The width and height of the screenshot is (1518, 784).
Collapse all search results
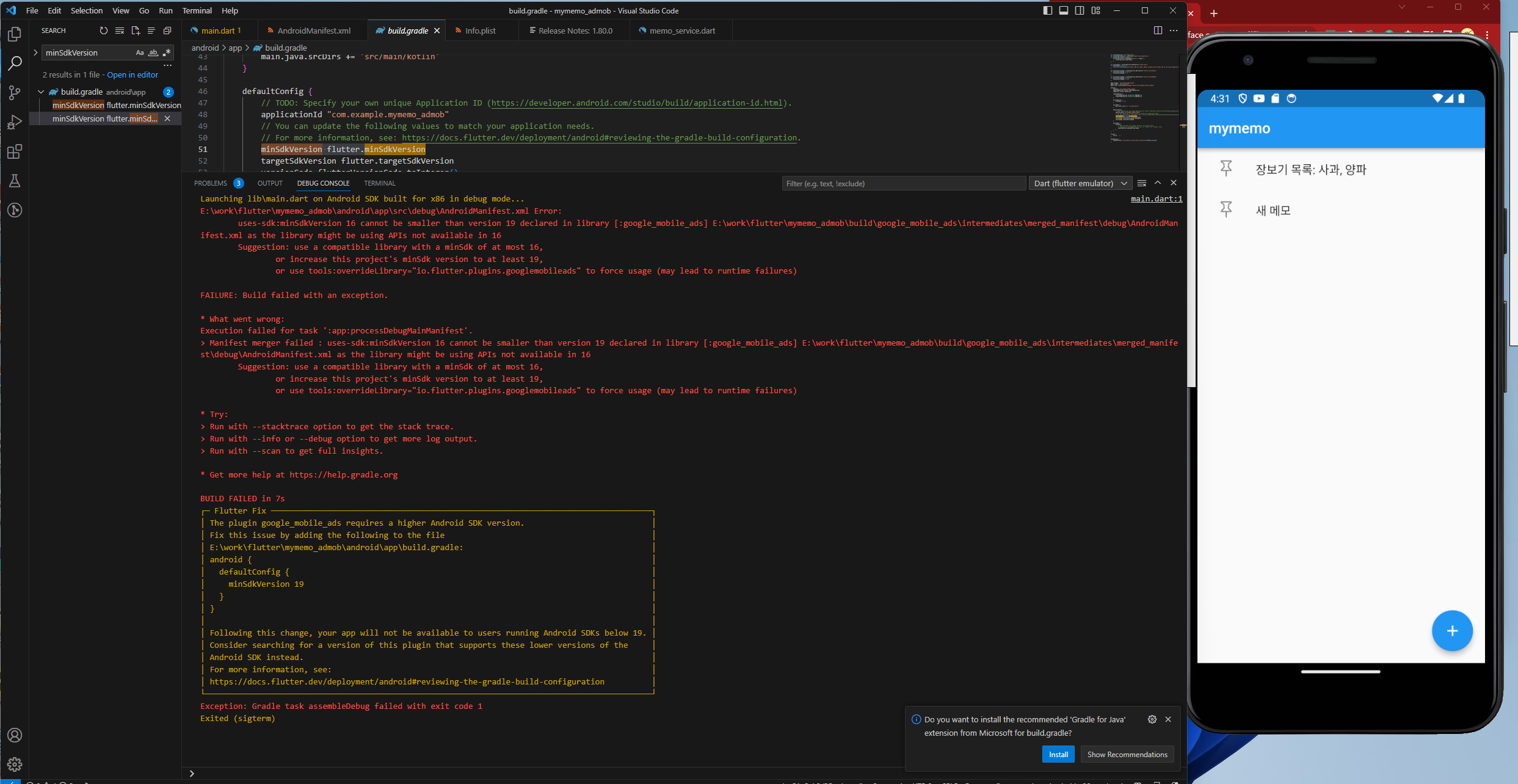[167, 31]
